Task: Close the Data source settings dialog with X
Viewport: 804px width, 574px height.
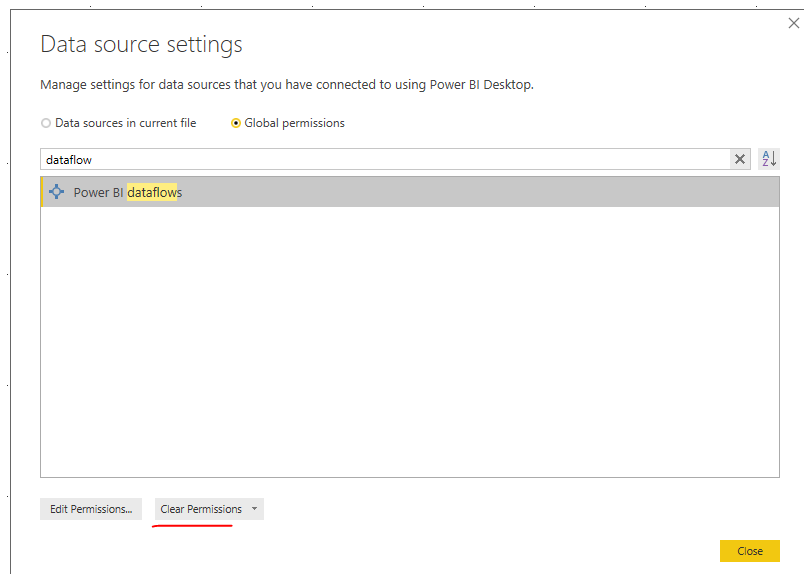Action: pyautogui.click(x=794, y=23)
